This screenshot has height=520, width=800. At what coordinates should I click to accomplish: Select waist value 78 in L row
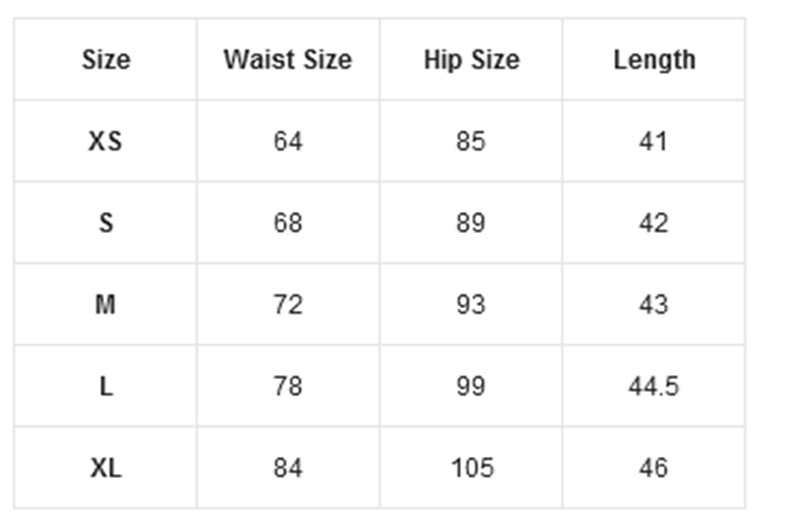(x=287, y=386)
